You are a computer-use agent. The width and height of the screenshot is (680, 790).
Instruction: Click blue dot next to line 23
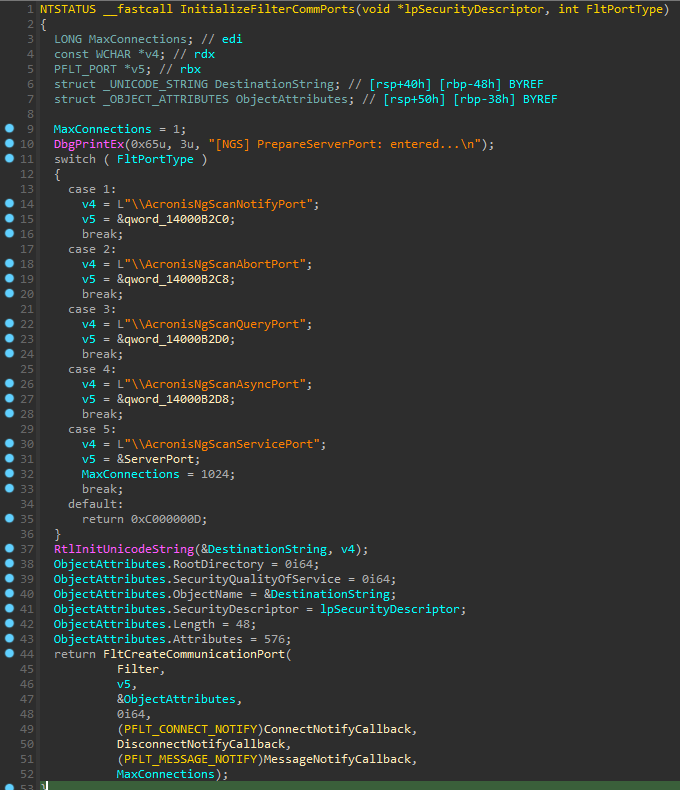click(x=9, y=338)
